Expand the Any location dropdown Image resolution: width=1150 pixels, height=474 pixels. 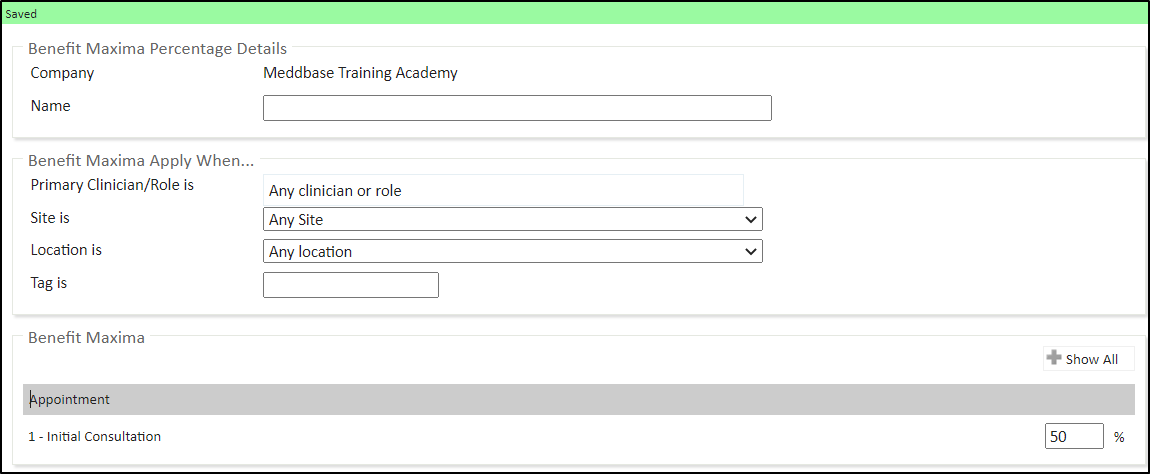click(x=512, y=252)
